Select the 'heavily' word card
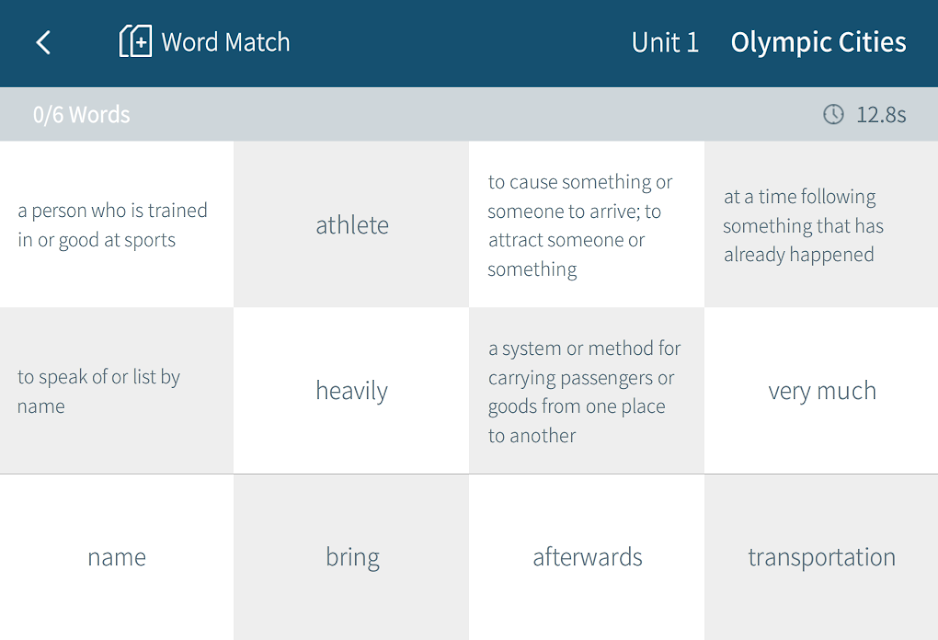938x640 pixels. pyautogui.click(x=352, y=391)
